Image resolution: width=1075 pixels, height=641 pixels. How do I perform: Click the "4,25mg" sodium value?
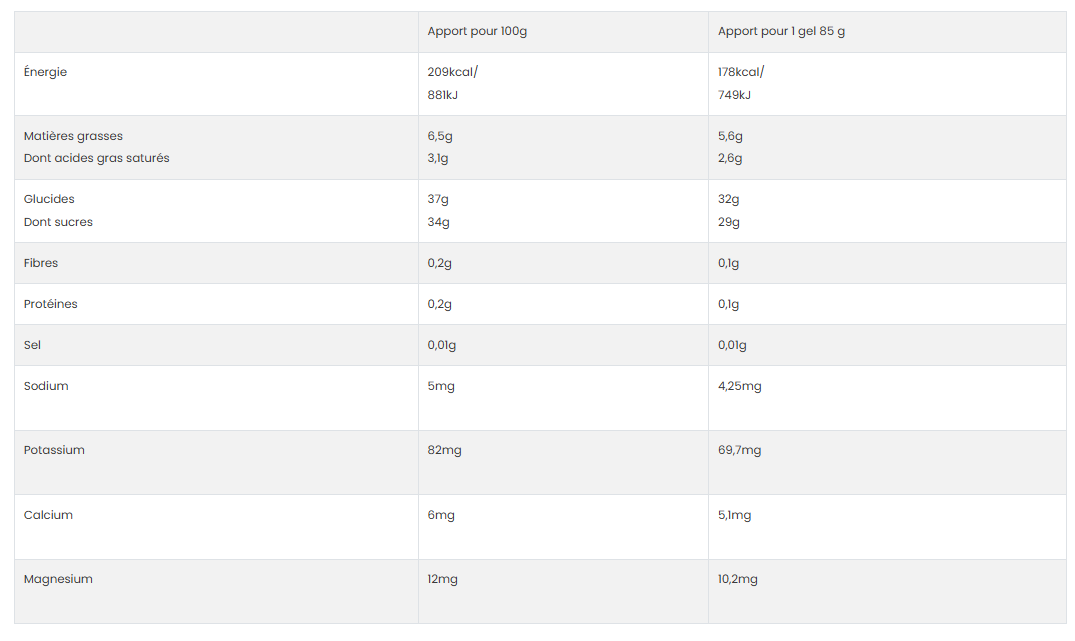[739, 386]
